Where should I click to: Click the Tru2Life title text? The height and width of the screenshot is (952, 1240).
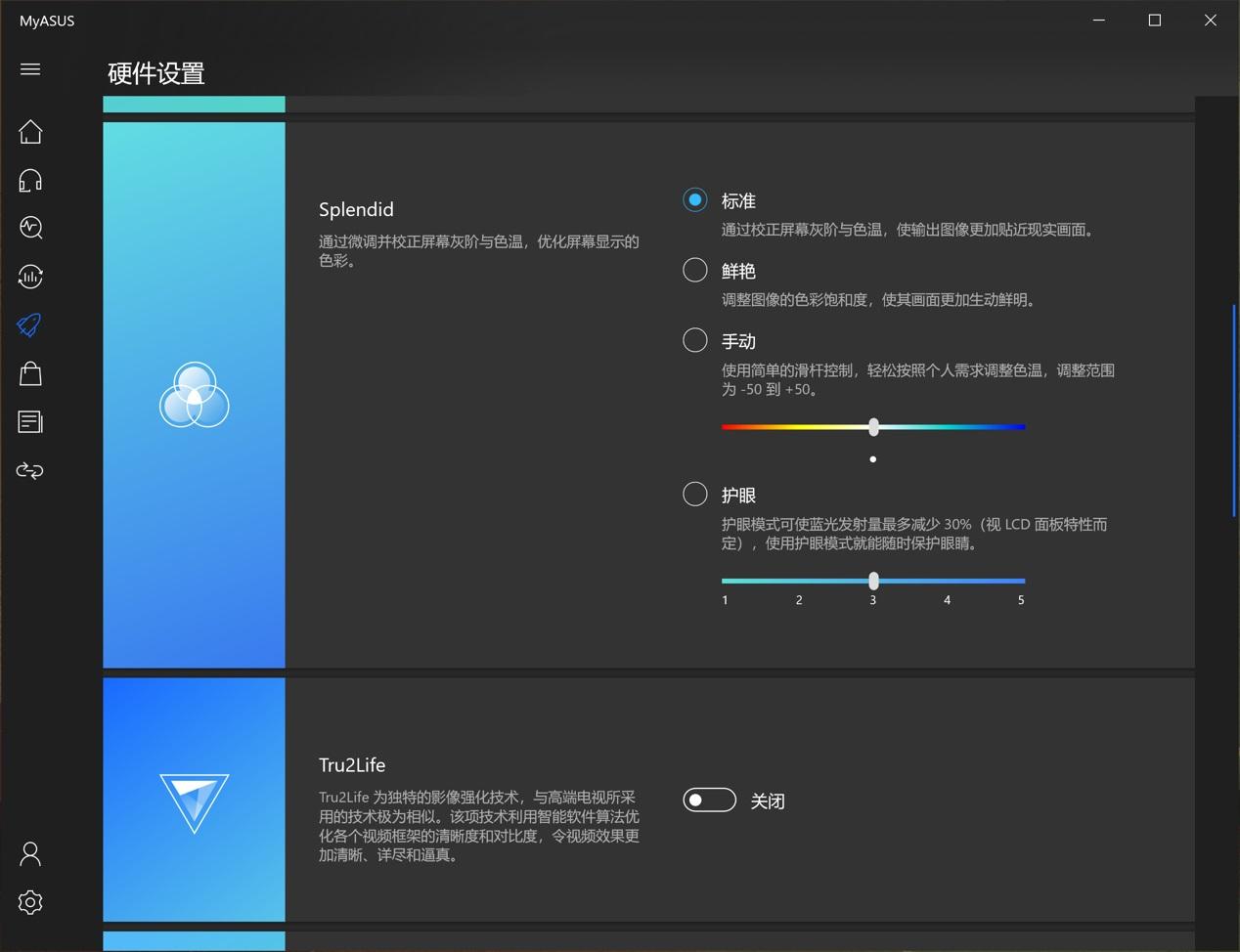(x=352, y=764)
